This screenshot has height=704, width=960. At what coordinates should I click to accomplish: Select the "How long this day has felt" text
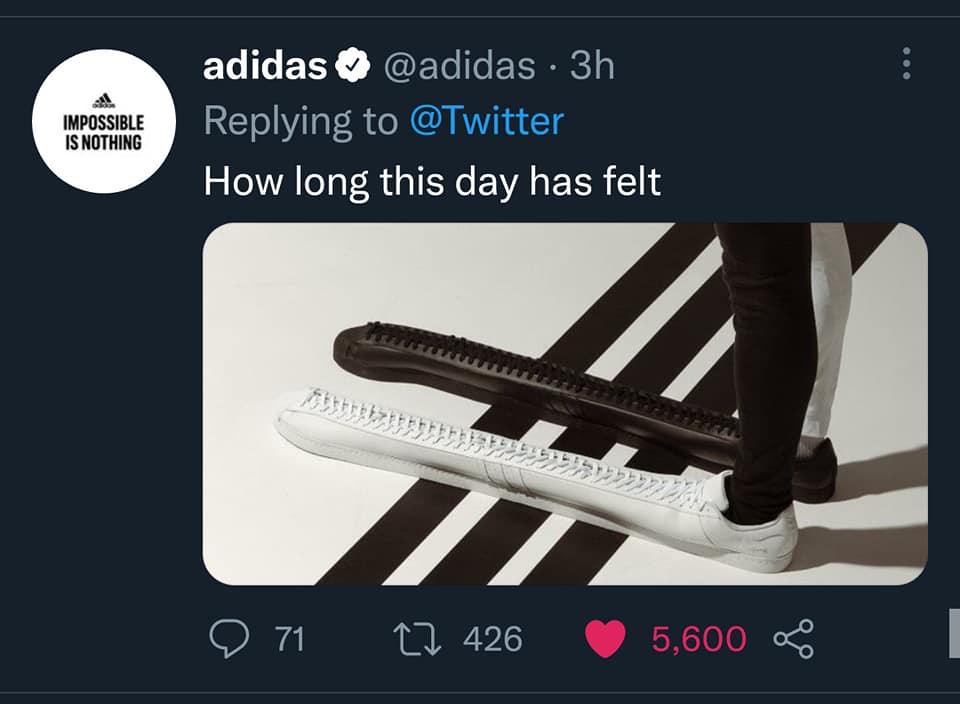(432, 182)
